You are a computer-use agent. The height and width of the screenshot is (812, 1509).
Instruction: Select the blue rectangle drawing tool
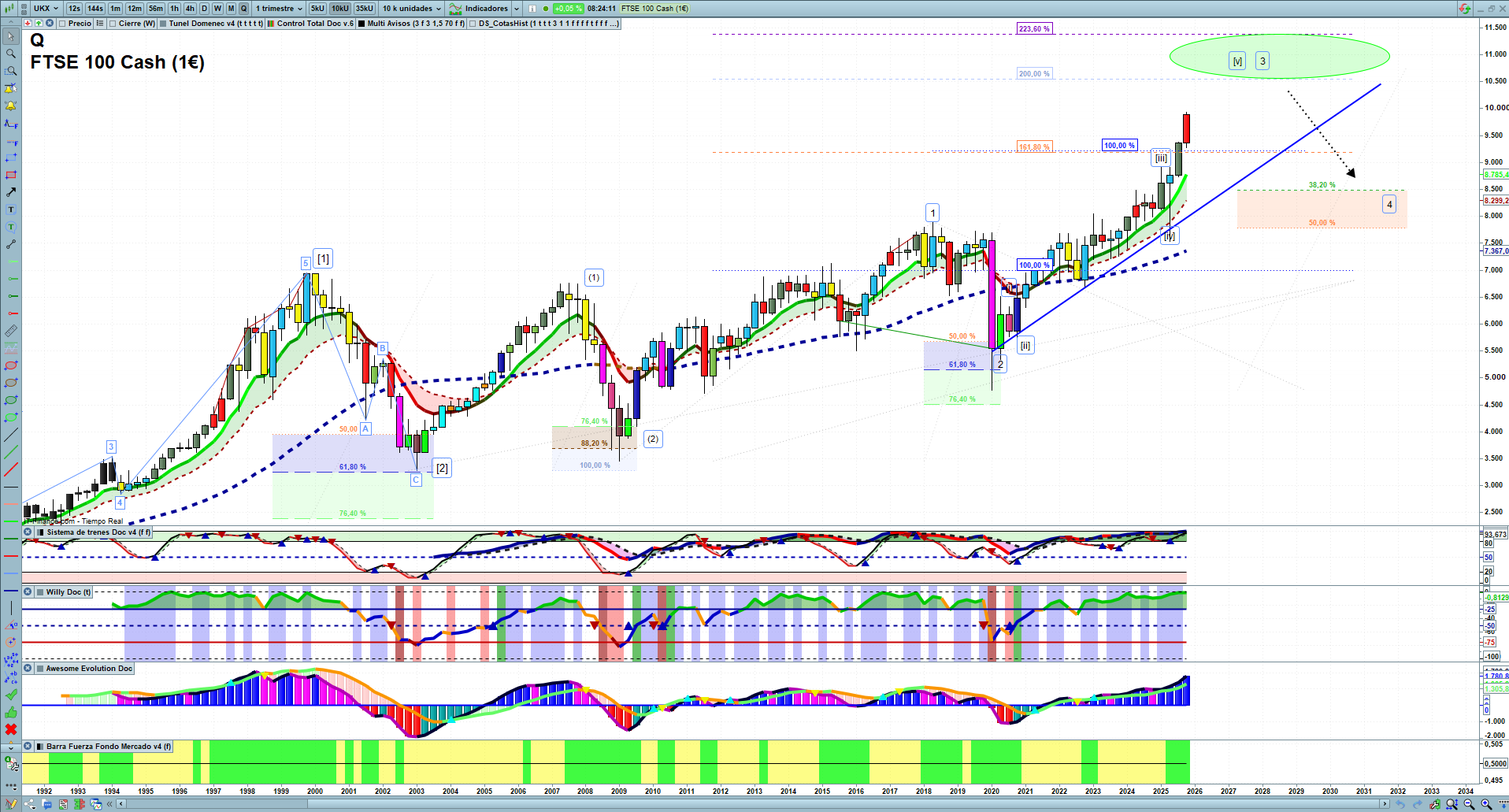(11, 158)
